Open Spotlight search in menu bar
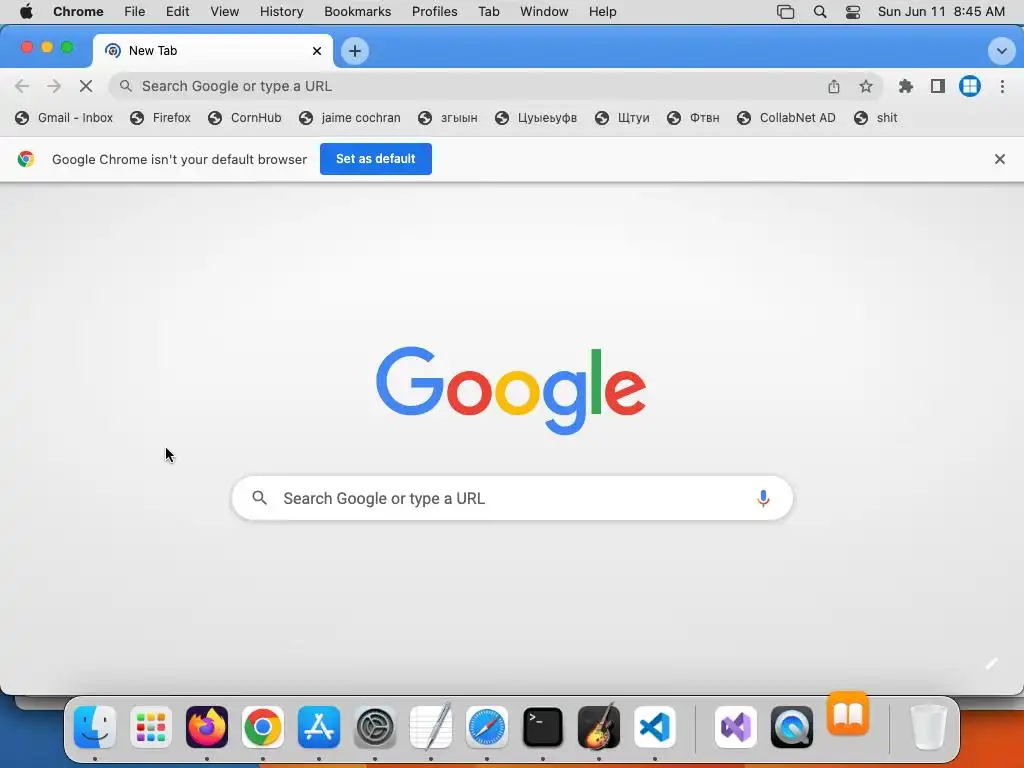This screenshot has width=1024, height=768. (820, 12)
